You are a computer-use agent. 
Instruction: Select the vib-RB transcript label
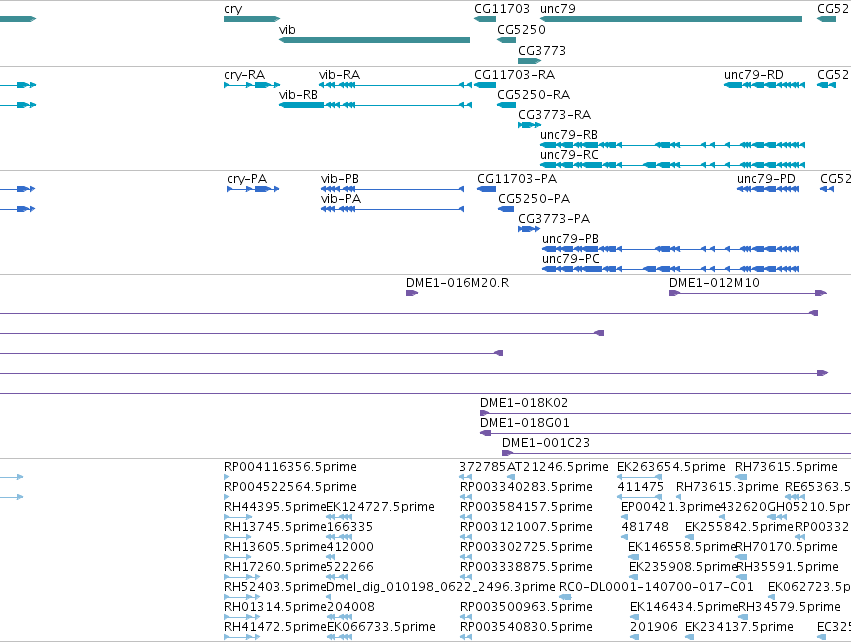[298, 94]
